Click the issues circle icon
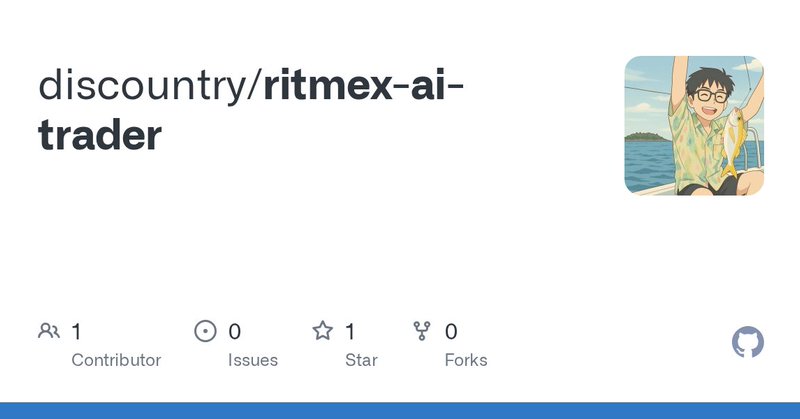This screenshot has width=800, height=419. (x=205, y=331)
